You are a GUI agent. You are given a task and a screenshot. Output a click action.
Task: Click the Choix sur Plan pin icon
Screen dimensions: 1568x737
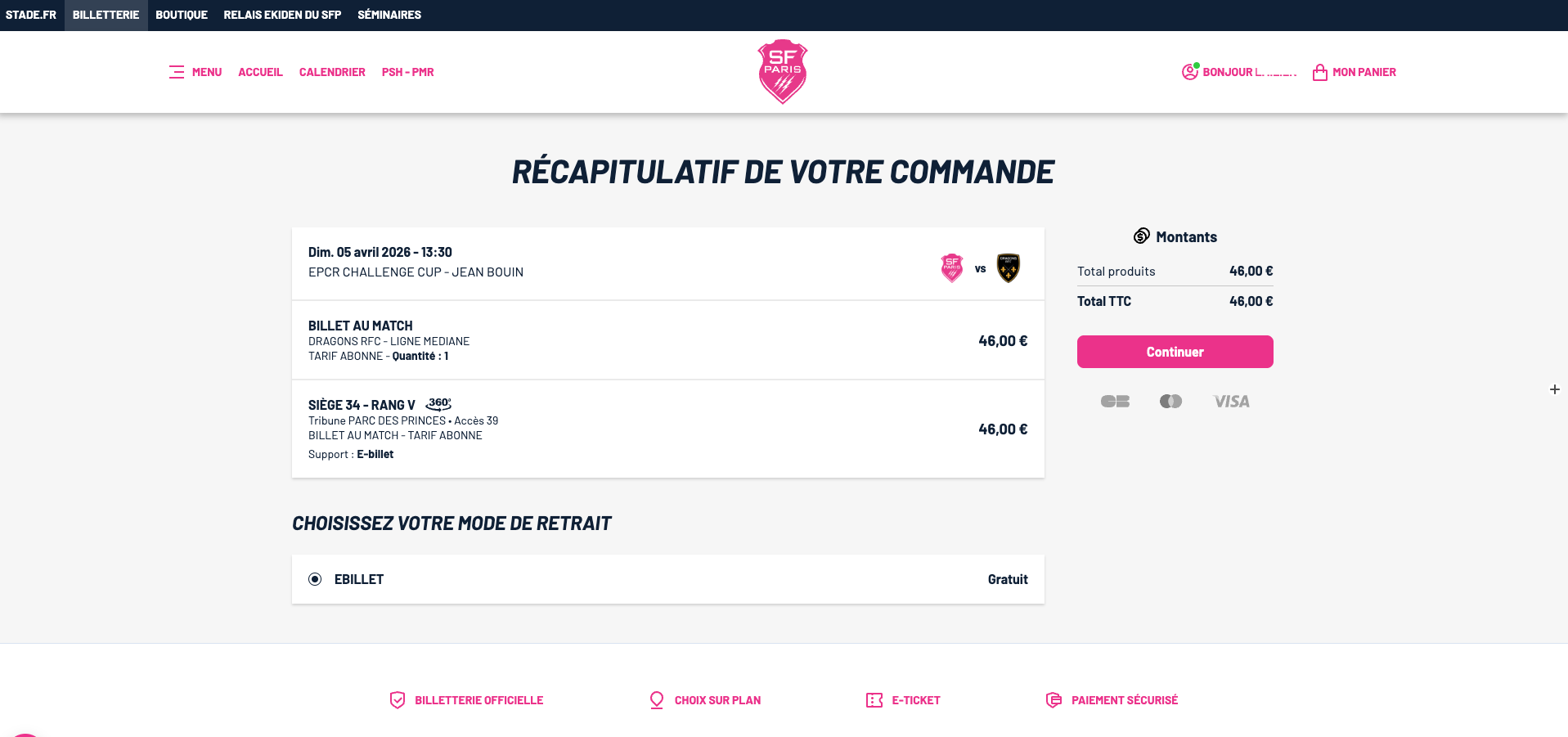(657, 700)
